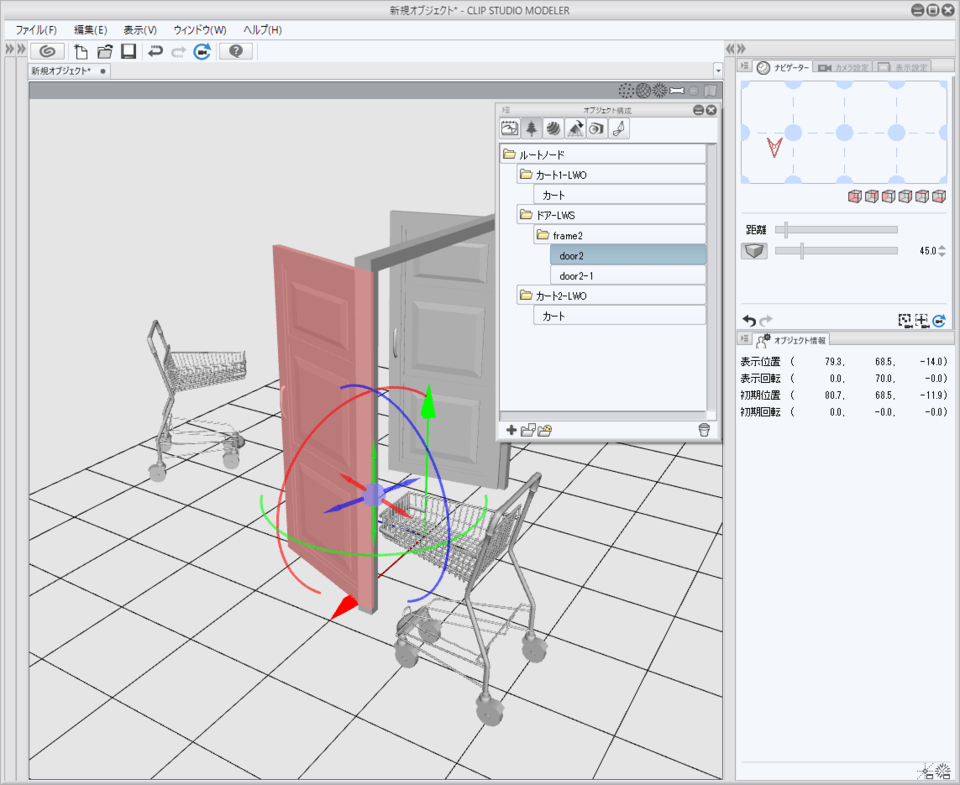Select カート node under カート1-LWO
The width and height of the screenshot is (960, 785).
point(620,195)
